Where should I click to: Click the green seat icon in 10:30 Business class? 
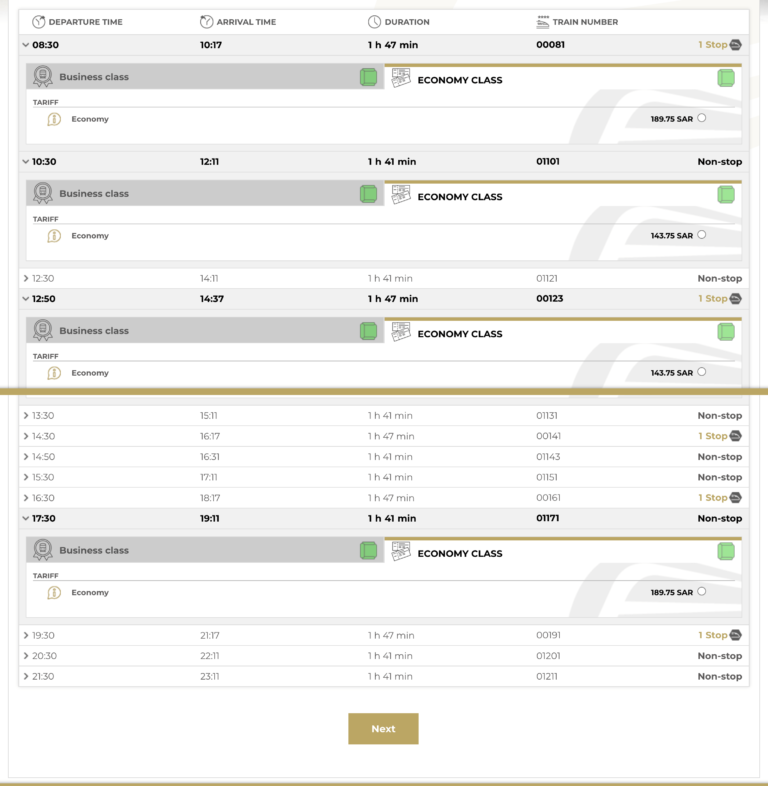point(368,194)
